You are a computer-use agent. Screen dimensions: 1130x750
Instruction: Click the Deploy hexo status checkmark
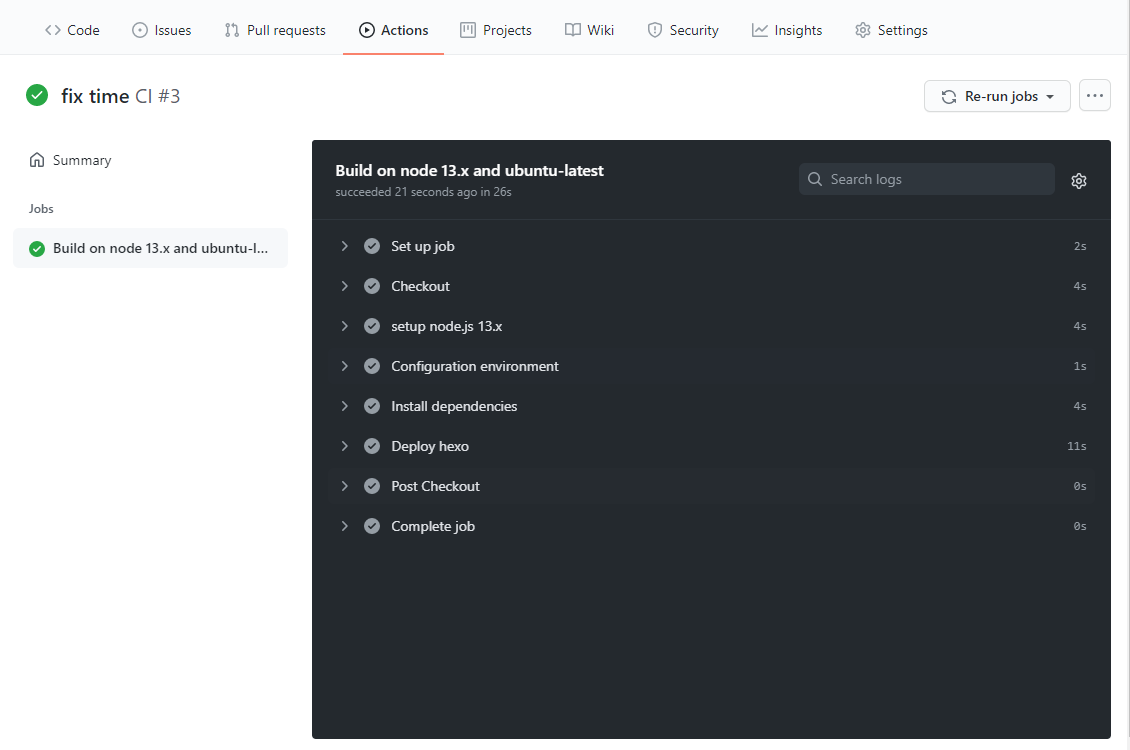point(372,446)
